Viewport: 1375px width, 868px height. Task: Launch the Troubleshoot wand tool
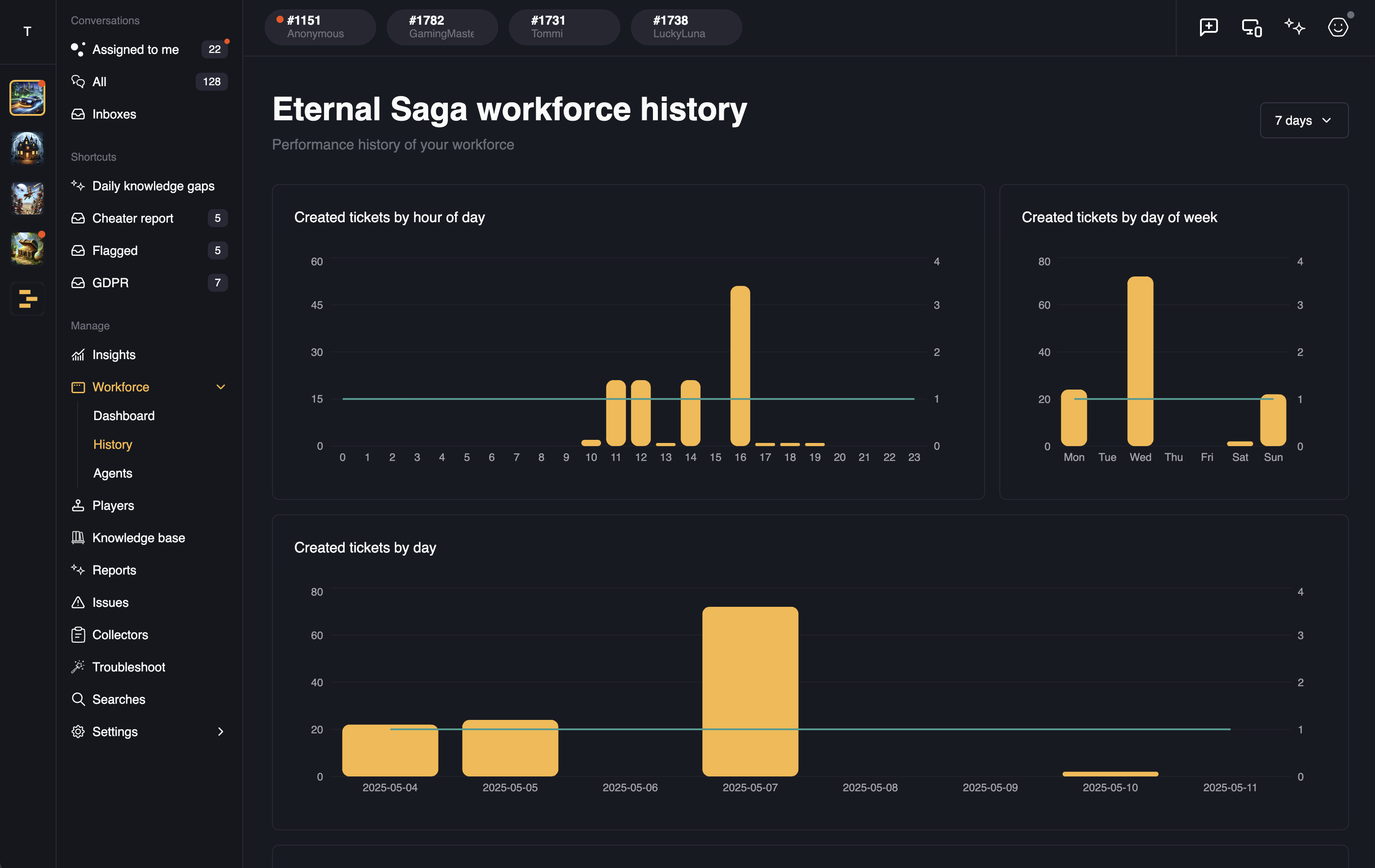click(128, 666)
